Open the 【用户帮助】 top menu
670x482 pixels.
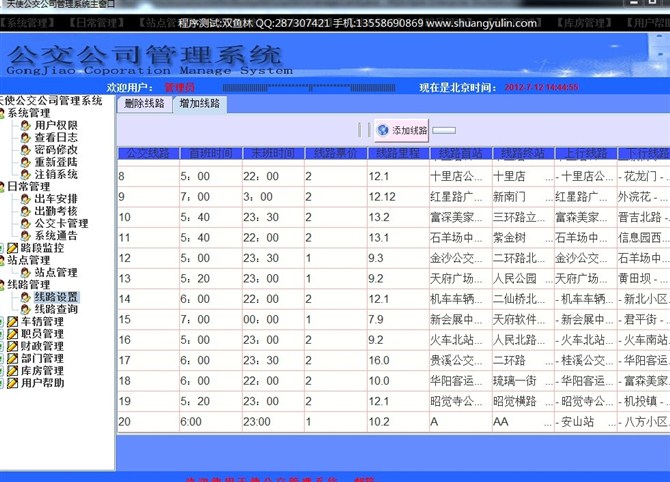click(647, 23)
